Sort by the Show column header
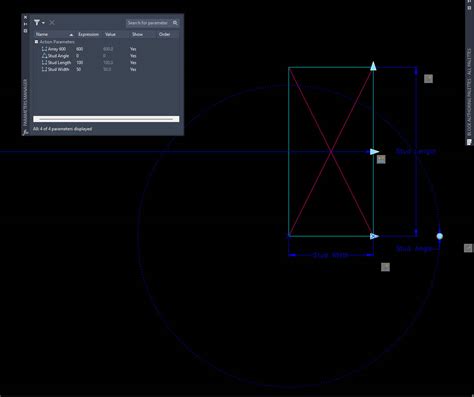The width and height of the screenshot is (474, 397). [137, 34]
